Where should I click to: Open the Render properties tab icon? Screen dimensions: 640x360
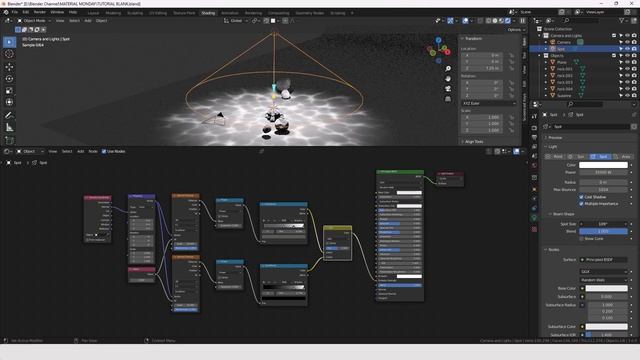point(534,128)
